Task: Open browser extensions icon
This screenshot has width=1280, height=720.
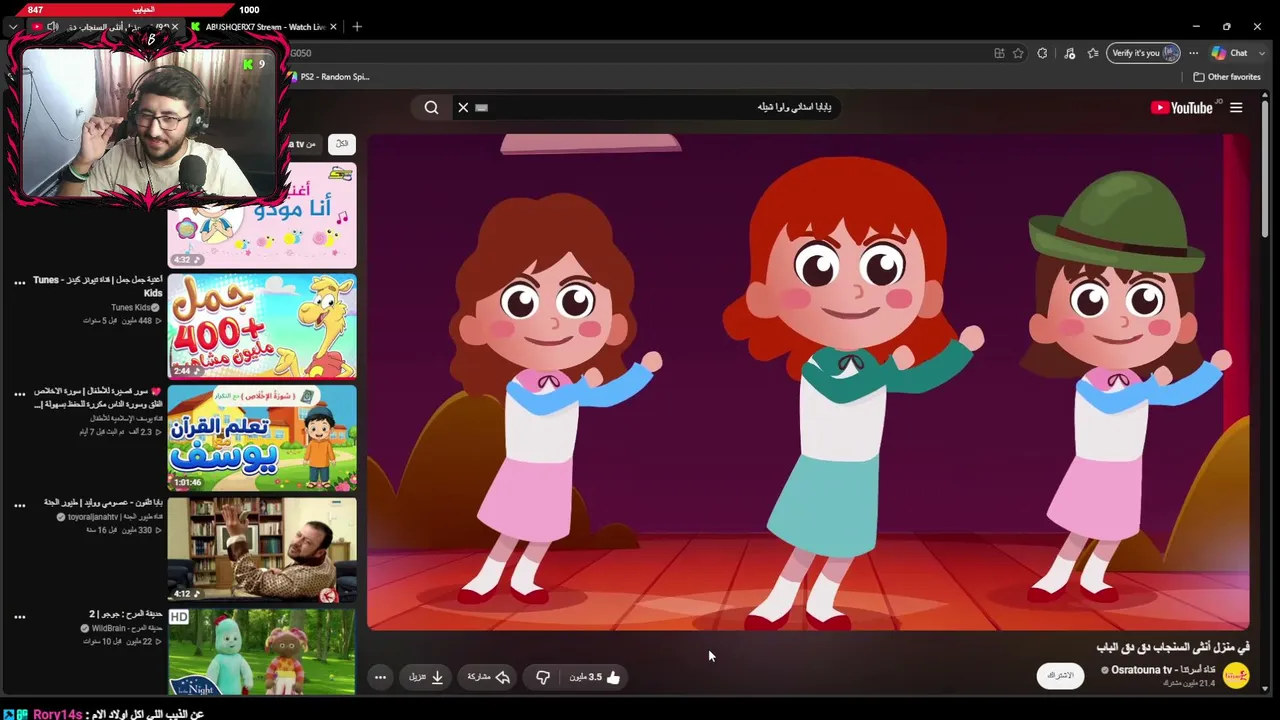Action: click(x=1042, y=53)
